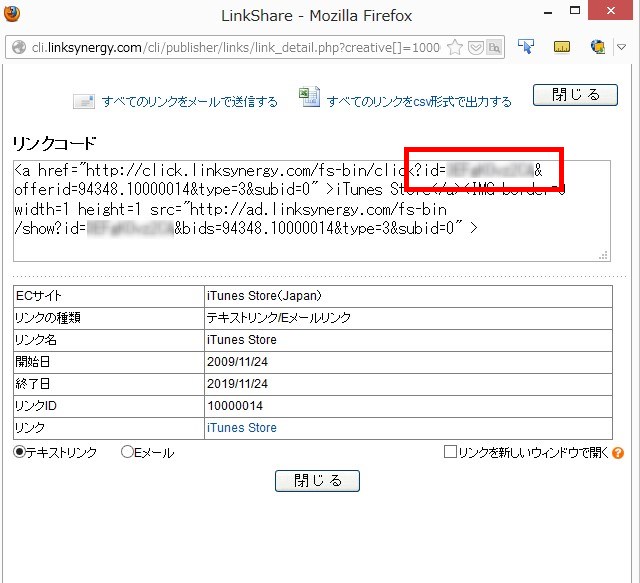Click the リンク名 row label
Viewport: 640px width, 583px height.
pos(36,340)
